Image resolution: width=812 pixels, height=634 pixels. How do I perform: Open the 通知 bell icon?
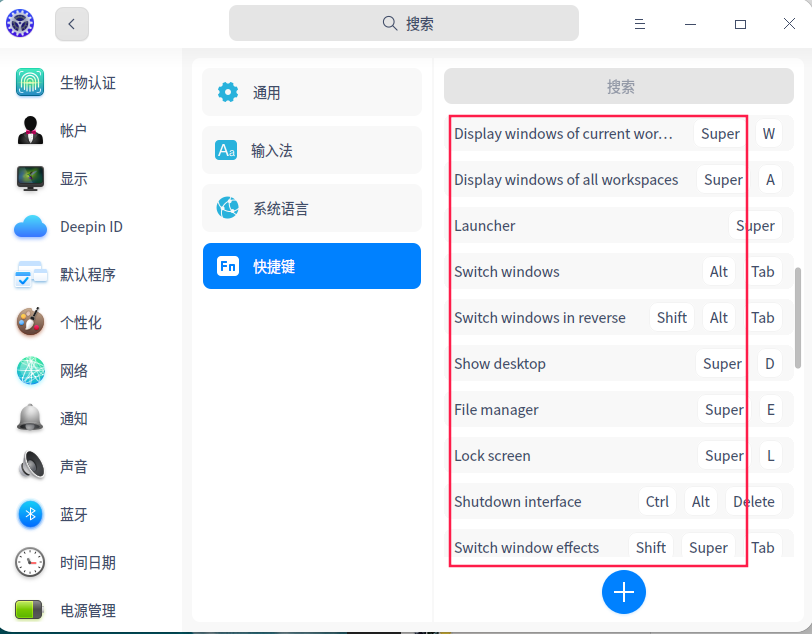(30, 418)
